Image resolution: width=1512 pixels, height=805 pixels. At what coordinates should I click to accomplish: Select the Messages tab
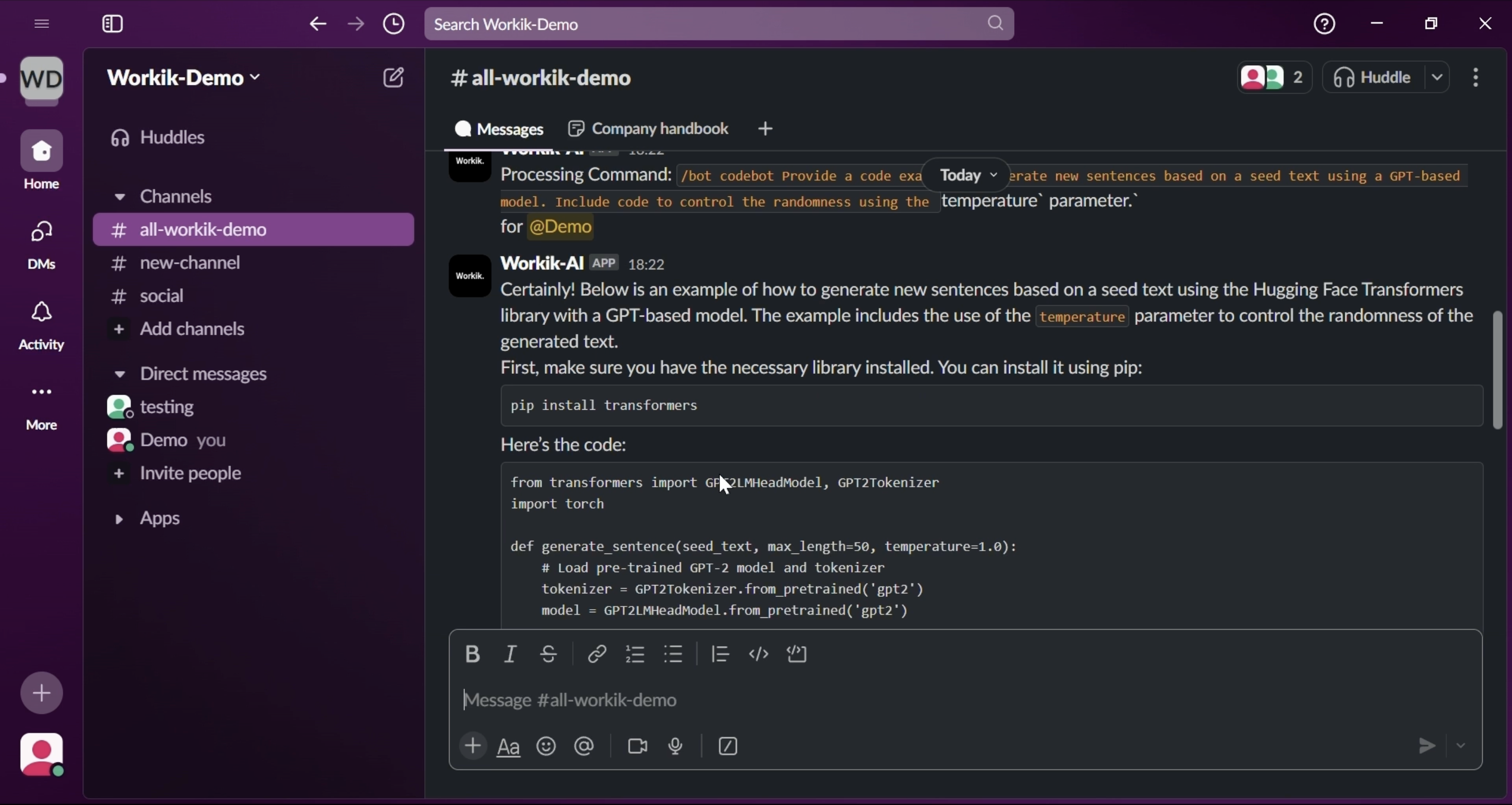[x=498, y=129]
